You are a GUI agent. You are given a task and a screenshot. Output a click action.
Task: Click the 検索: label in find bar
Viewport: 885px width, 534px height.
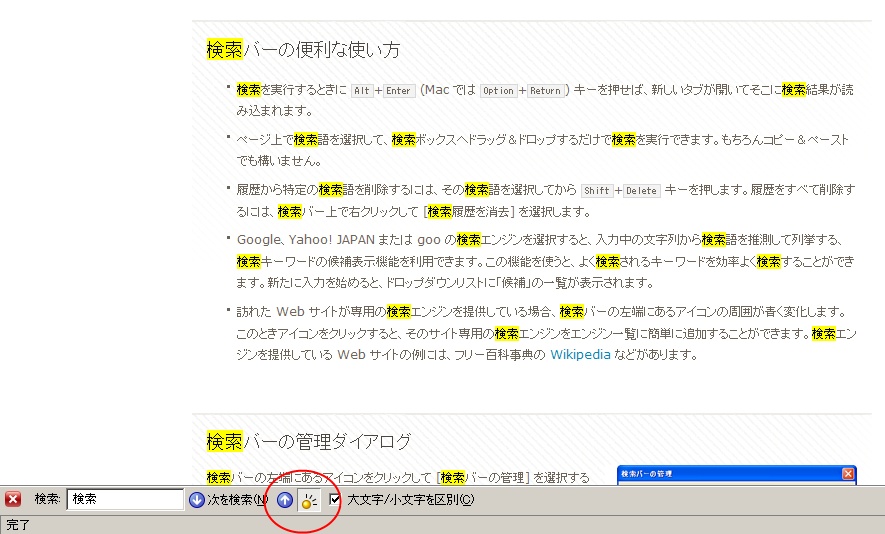(x=47, y=499)
